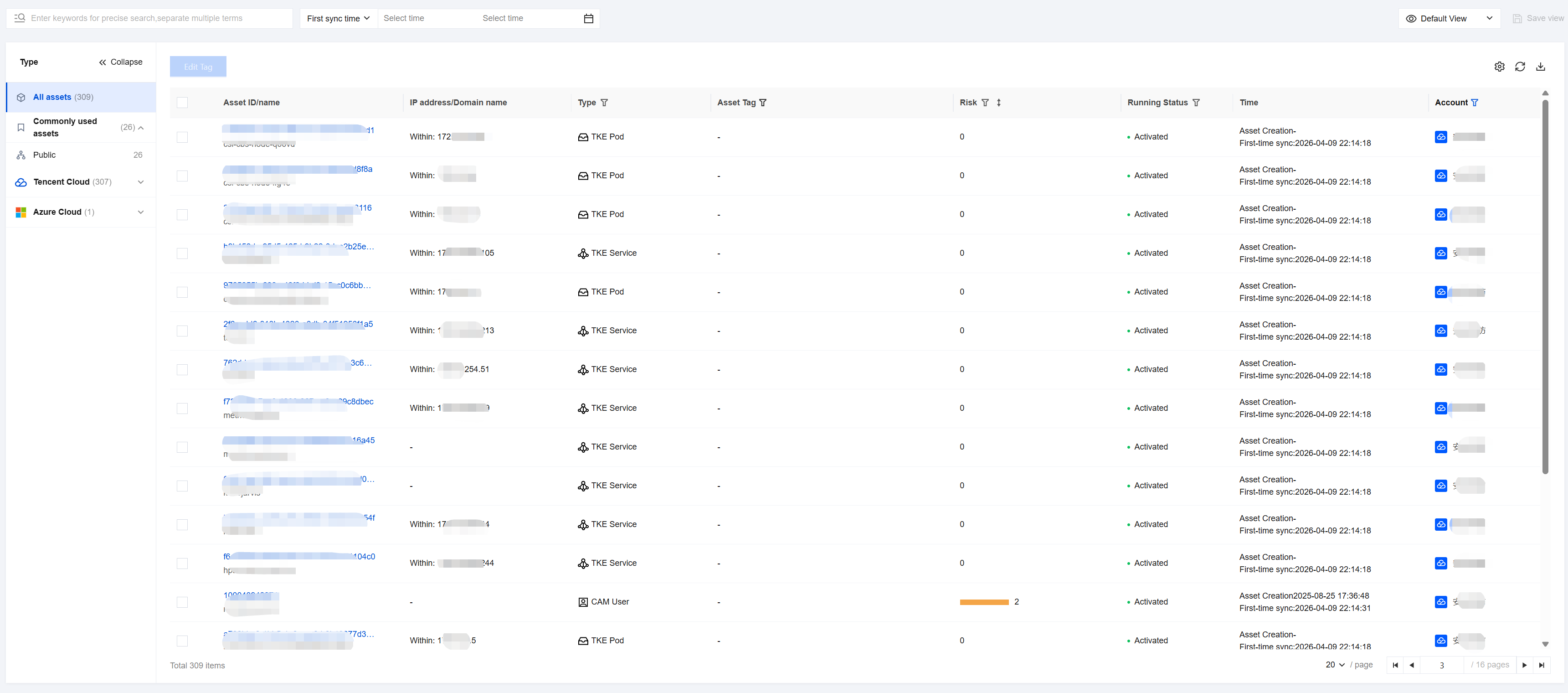
Task: Open the calendar date picker icon
Action: [588, 18]
